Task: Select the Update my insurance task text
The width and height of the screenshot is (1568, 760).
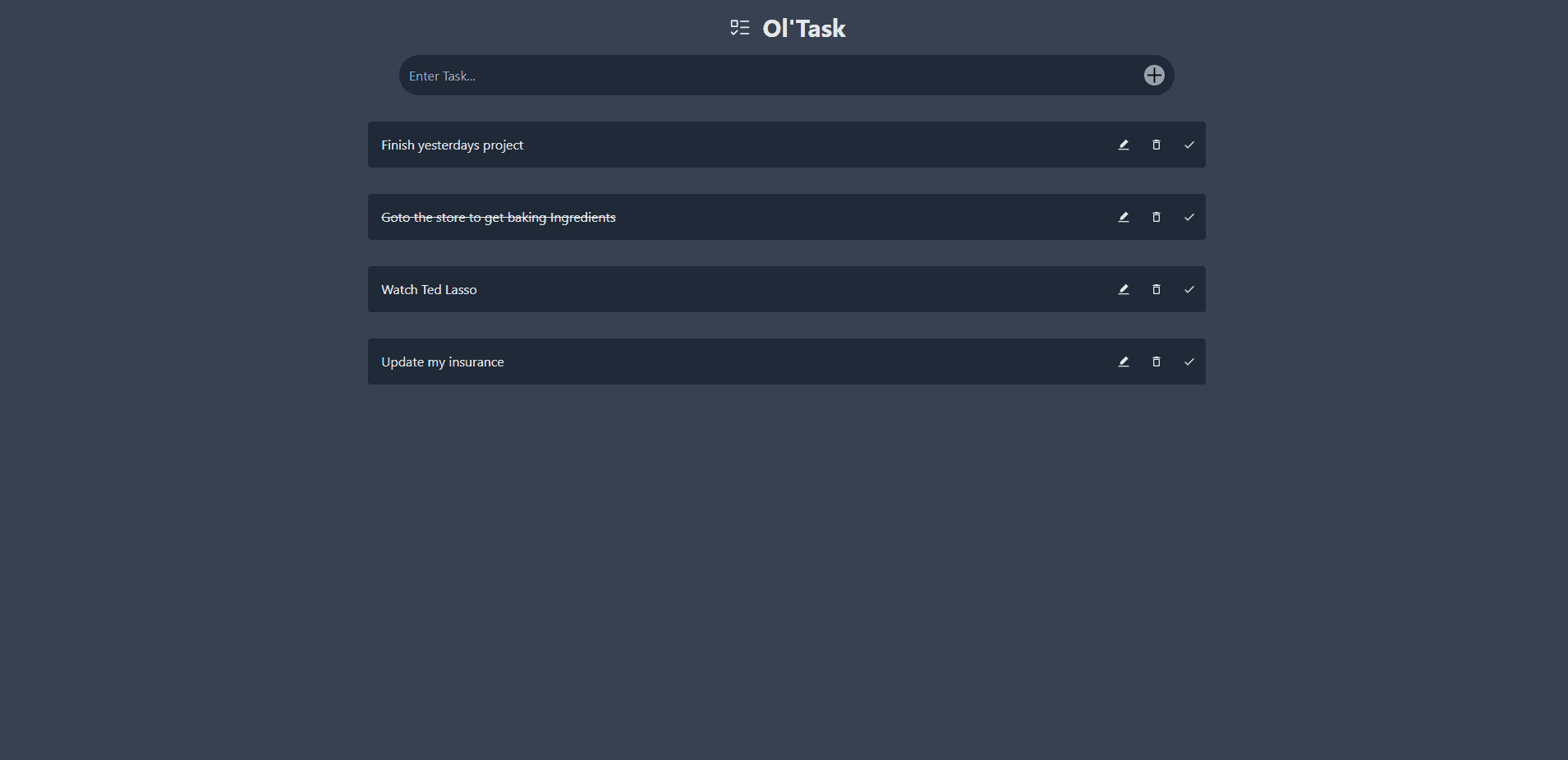Action: [x=443, y=362]
